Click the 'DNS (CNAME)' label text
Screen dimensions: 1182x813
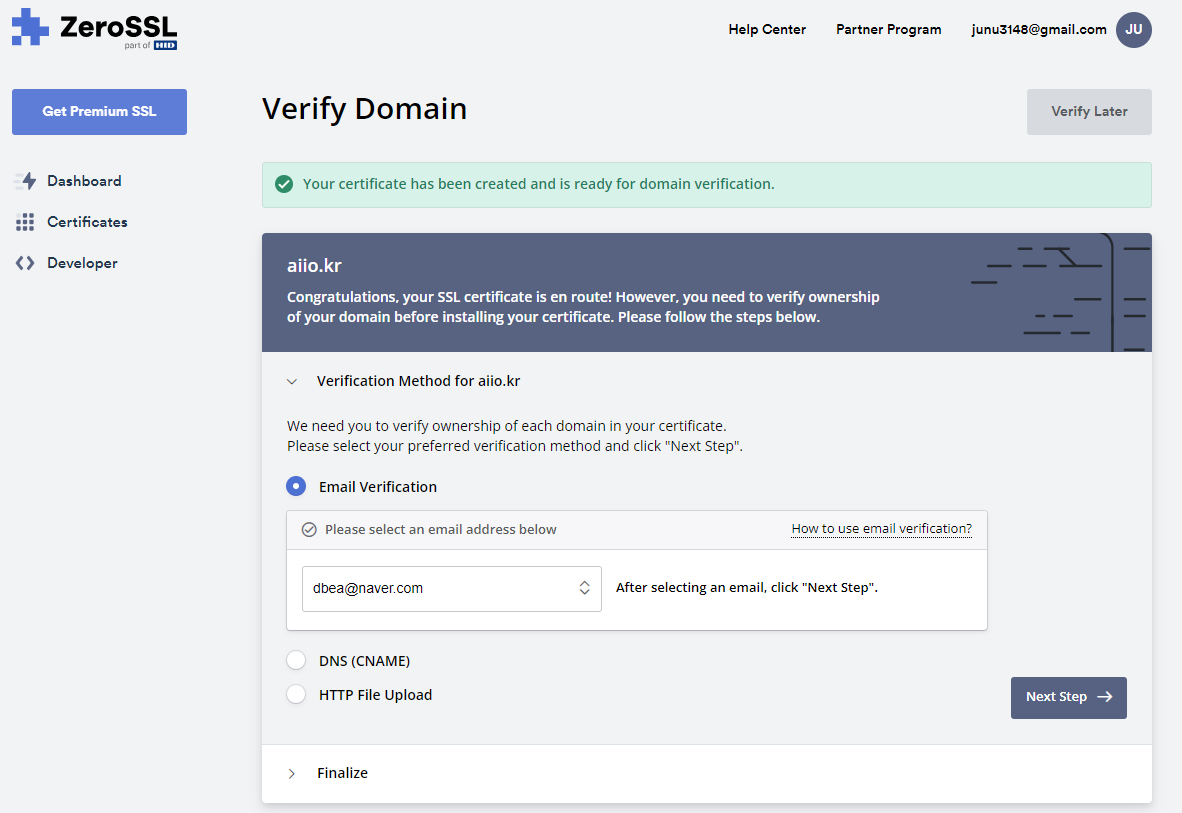click(x=364, y=661)
